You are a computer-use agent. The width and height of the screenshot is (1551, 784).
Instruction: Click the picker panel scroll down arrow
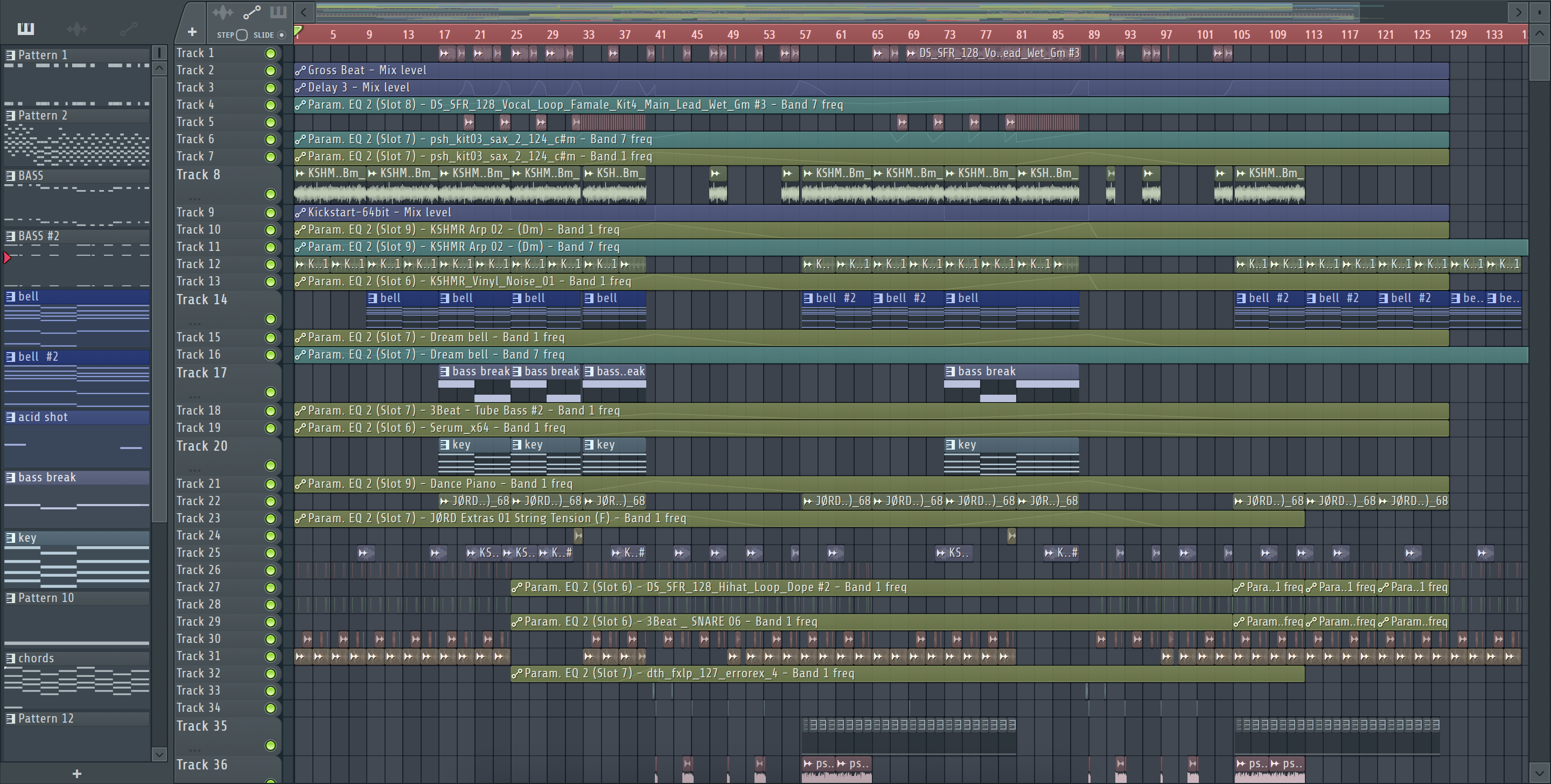(159, 754)
